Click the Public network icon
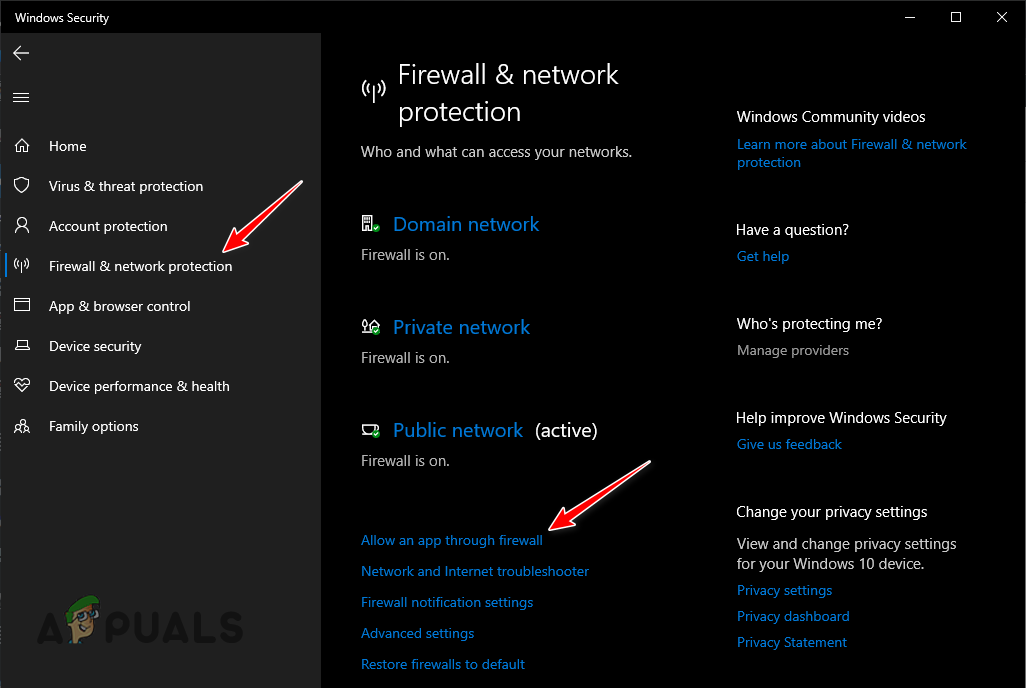1026x688 pixels. coord(370,429)
